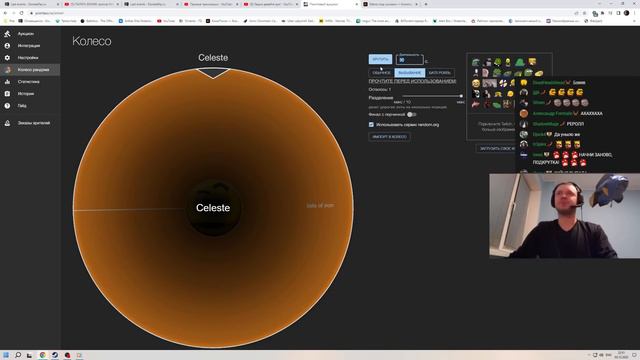
Task: Open the Гайд help icon
Action: coord(7,106)
